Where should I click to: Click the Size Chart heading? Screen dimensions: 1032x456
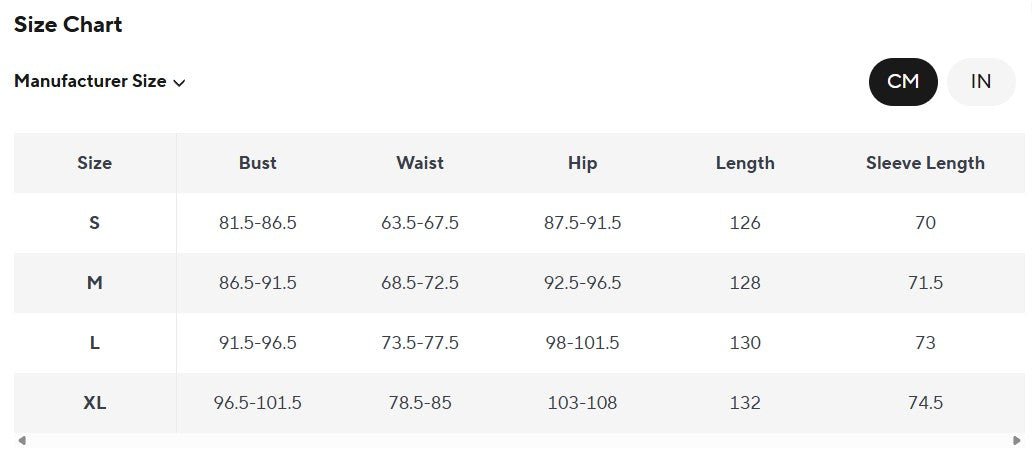click(x=68, y=25)
